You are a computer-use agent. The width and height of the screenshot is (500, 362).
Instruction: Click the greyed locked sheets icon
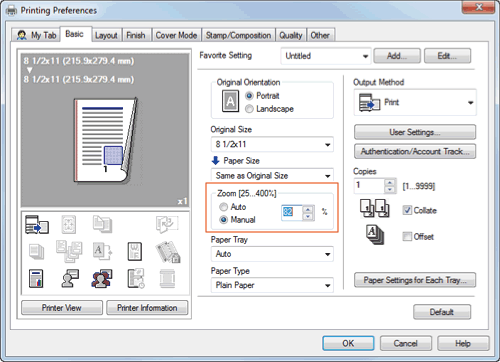tap(168, 252)
